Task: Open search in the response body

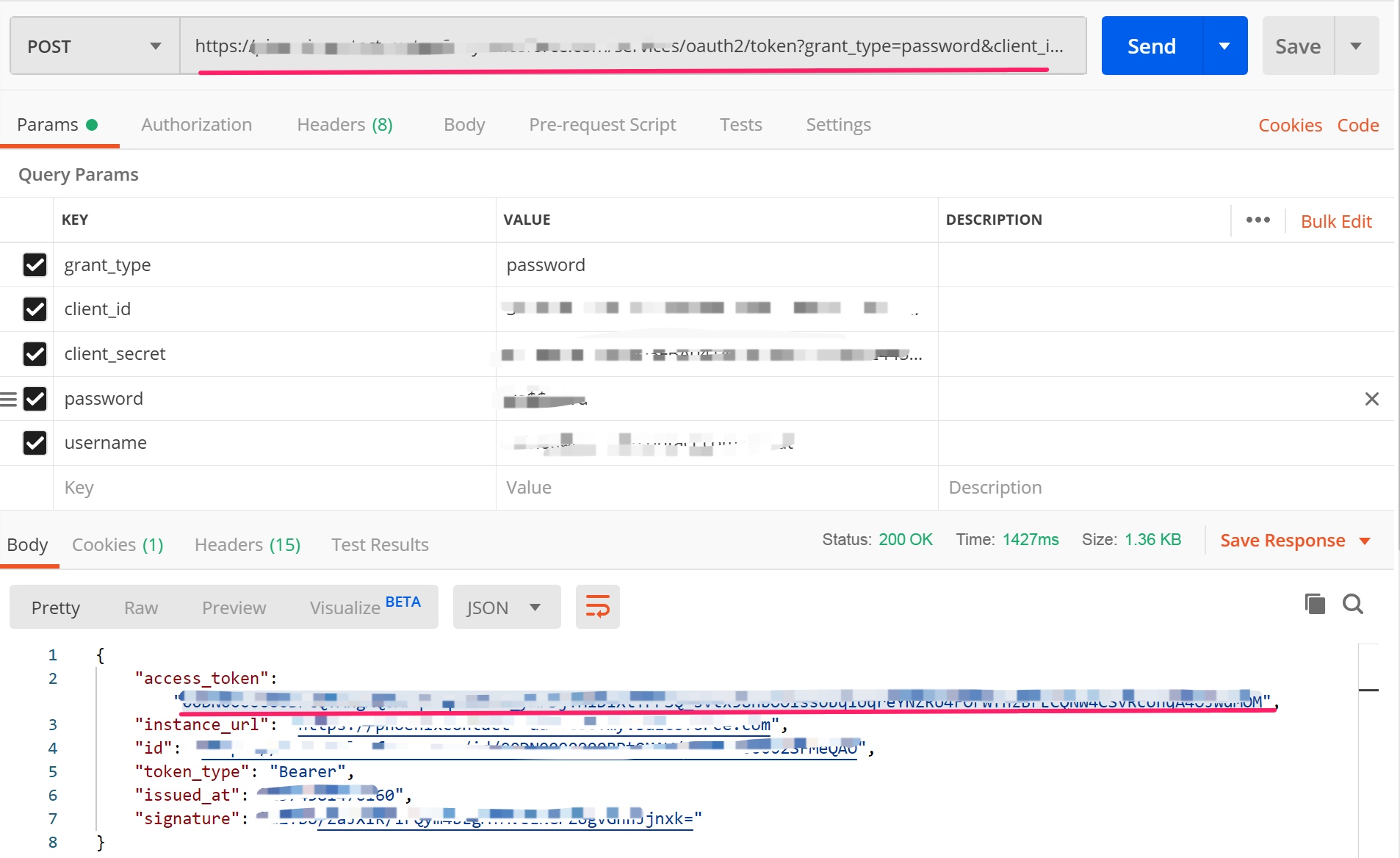Action: pos(1353,604)
